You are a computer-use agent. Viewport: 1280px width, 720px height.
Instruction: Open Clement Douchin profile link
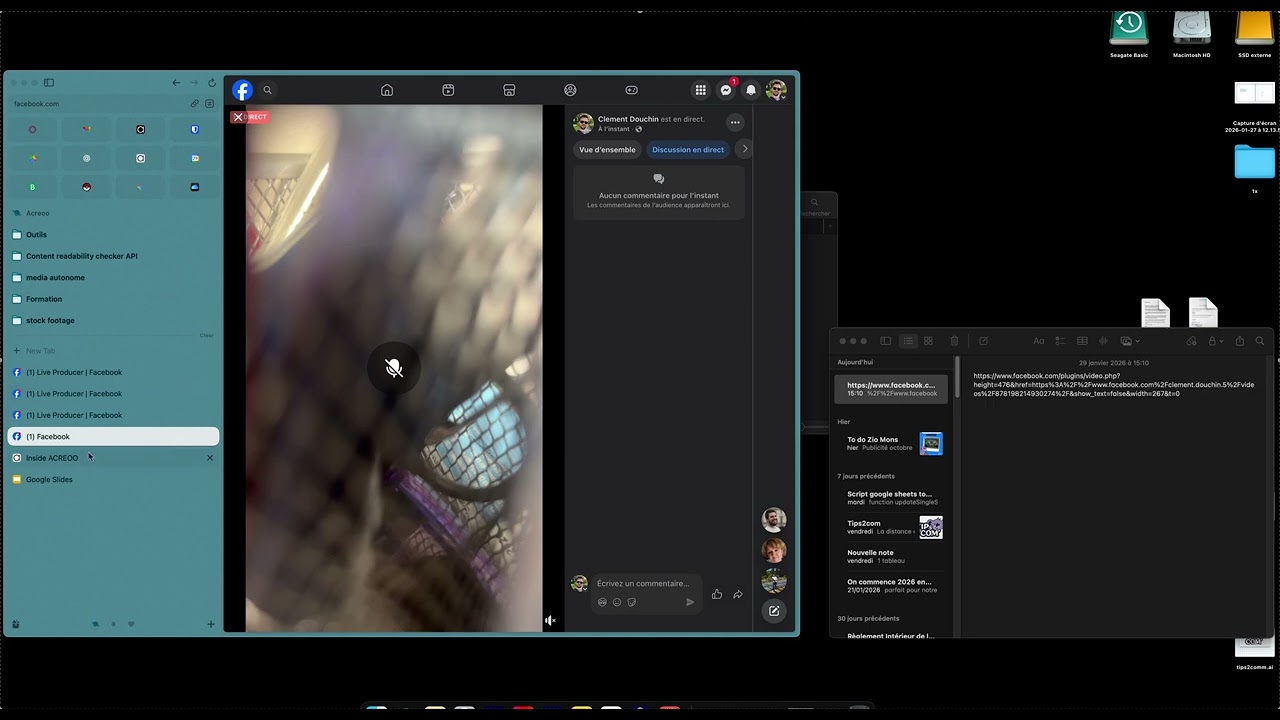point(628,119)
